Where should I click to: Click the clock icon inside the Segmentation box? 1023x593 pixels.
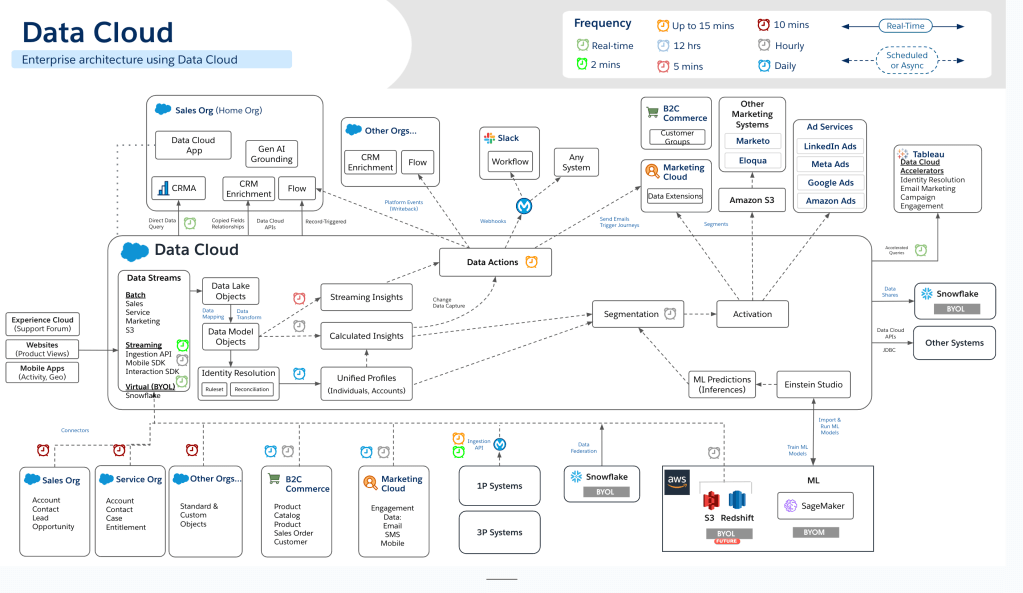point(670,314)
